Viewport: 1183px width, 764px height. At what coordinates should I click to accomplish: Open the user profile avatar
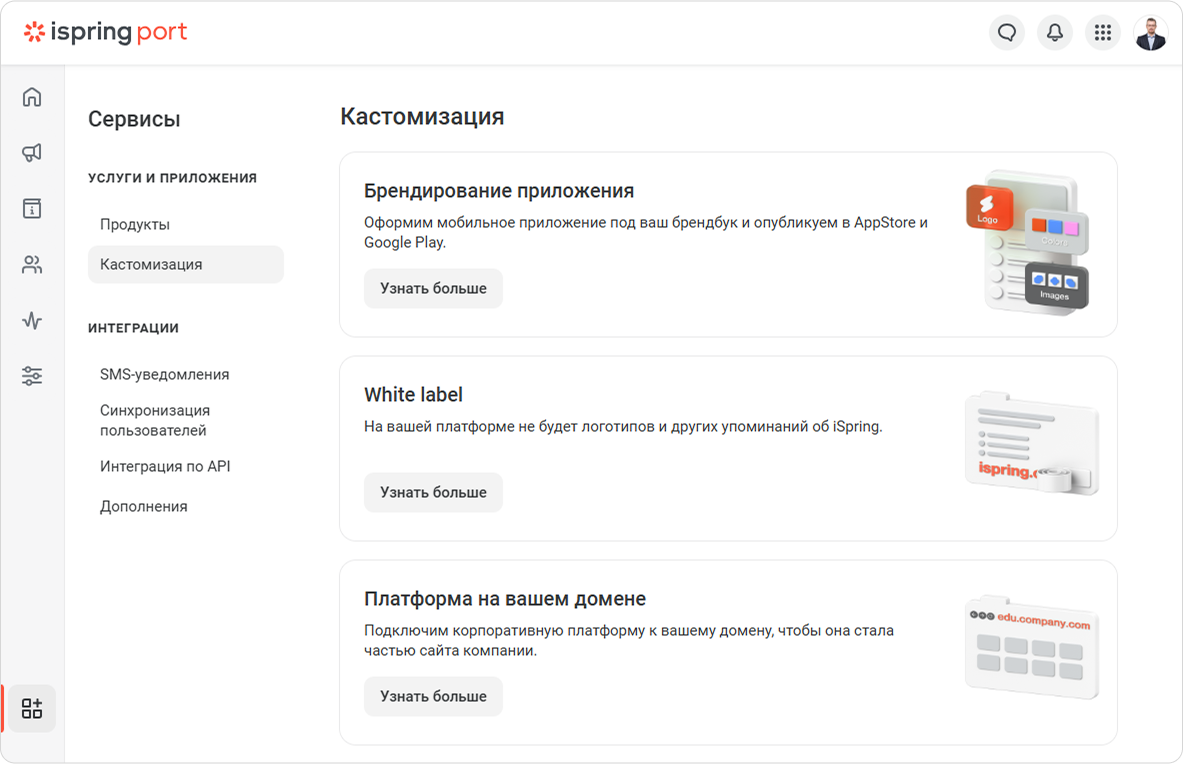1151,33
